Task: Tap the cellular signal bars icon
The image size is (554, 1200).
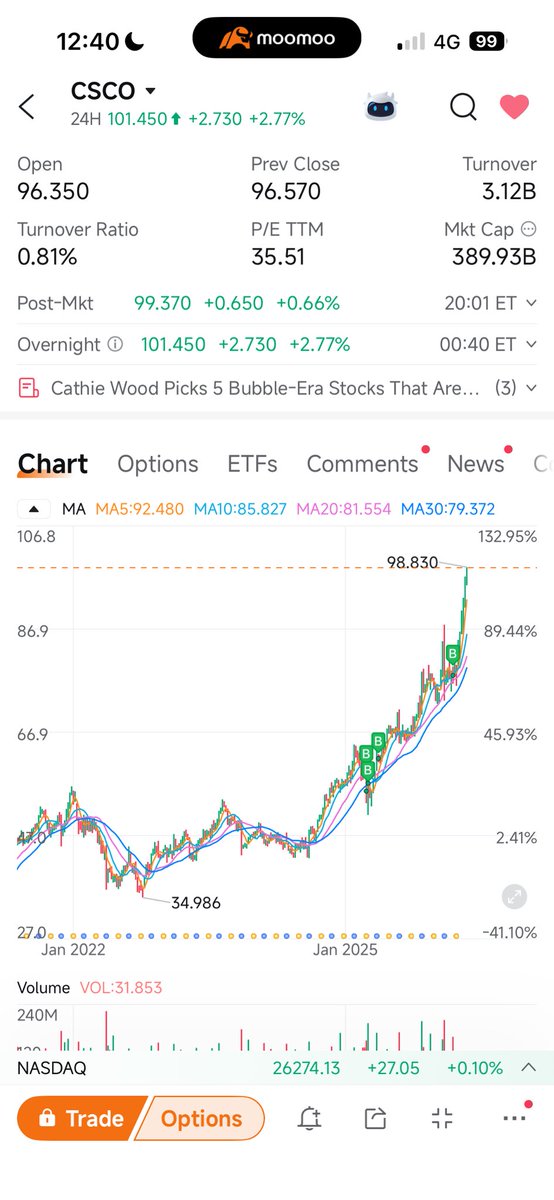Action: click(412, 43)
